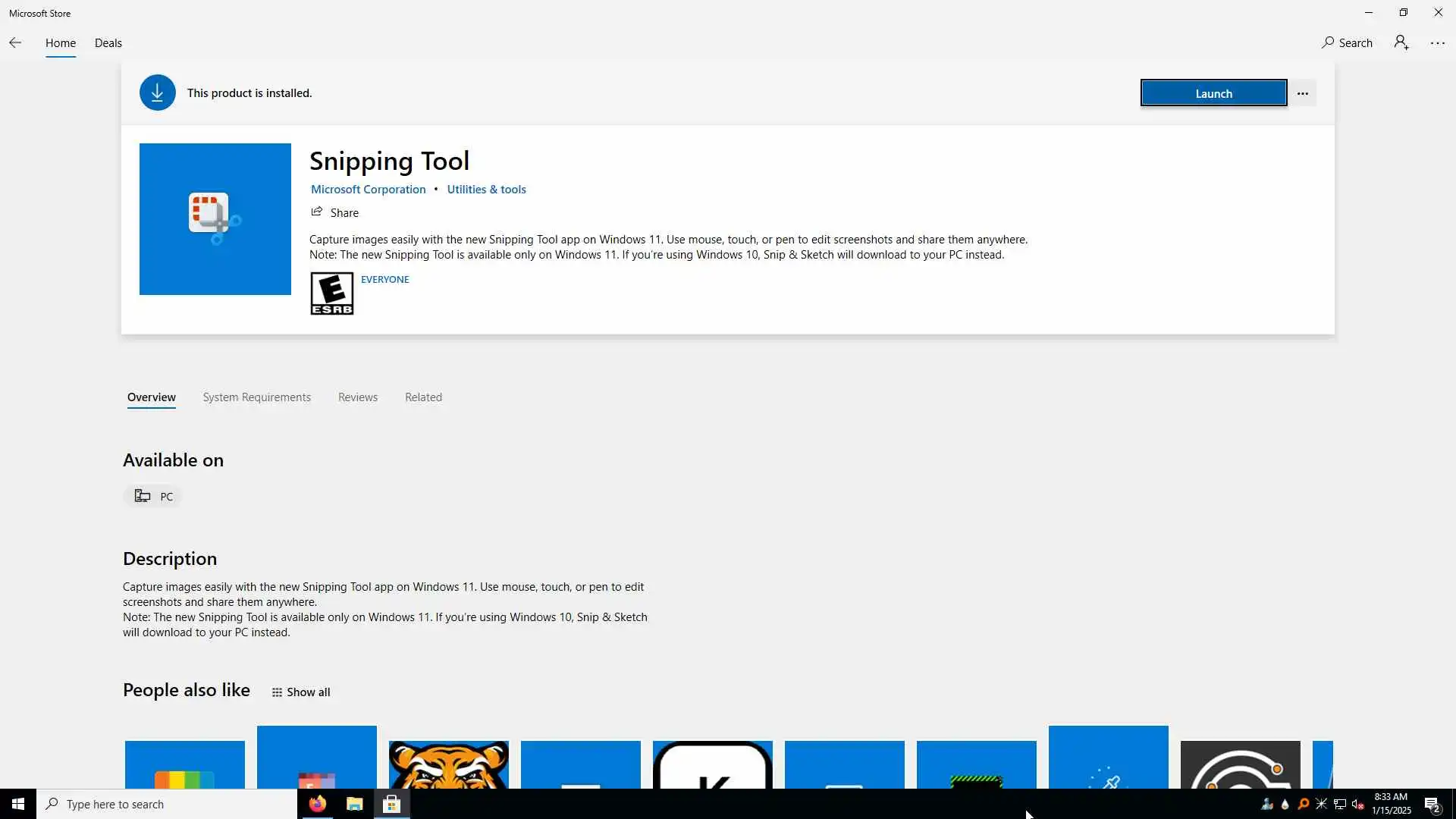
Task: Click the Windows Start button
Action: (18, 804)
